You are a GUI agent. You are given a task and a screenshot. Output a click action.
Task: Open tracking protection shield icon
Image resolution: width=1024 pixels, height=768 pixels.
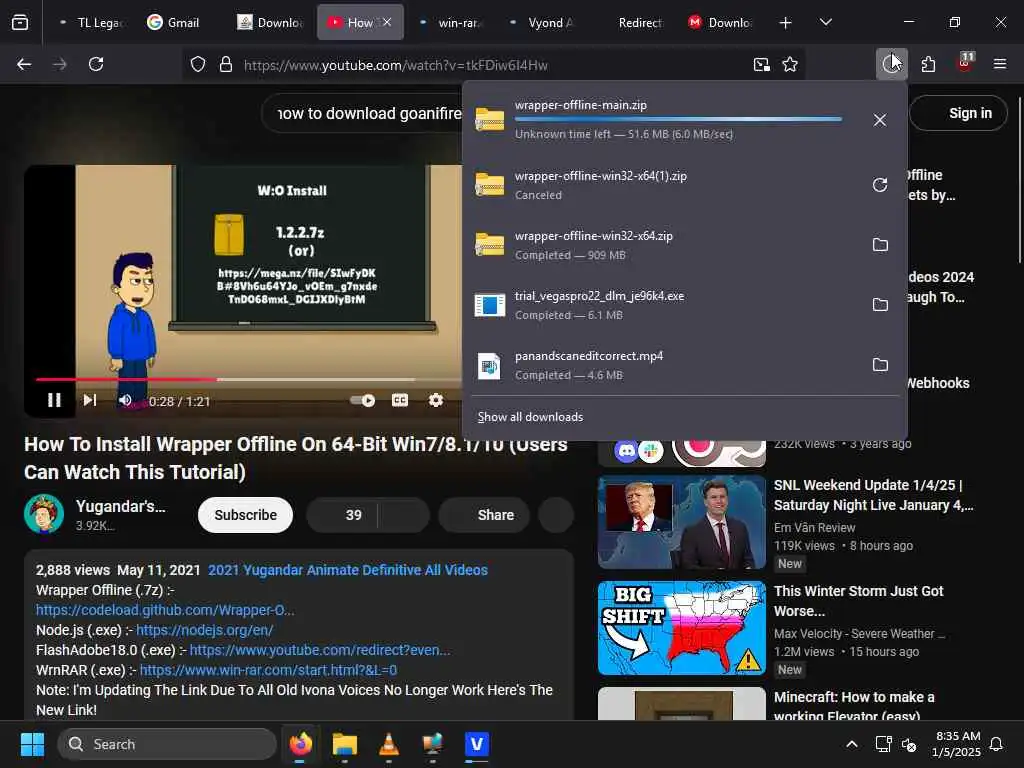tap(198, 65)
